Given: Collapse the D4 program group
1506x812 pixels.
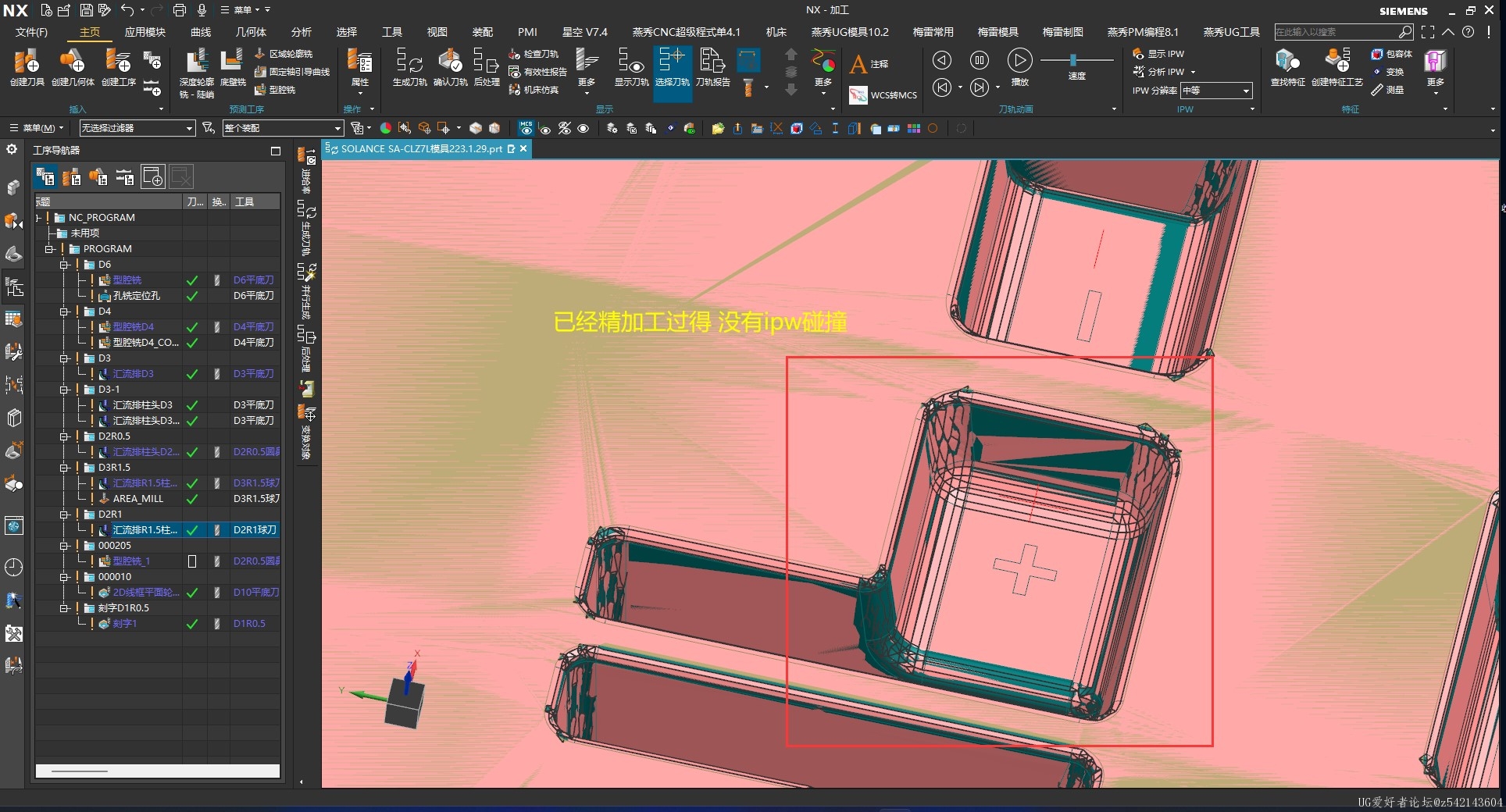Looking at the screenshot, I should click(65, 312).
